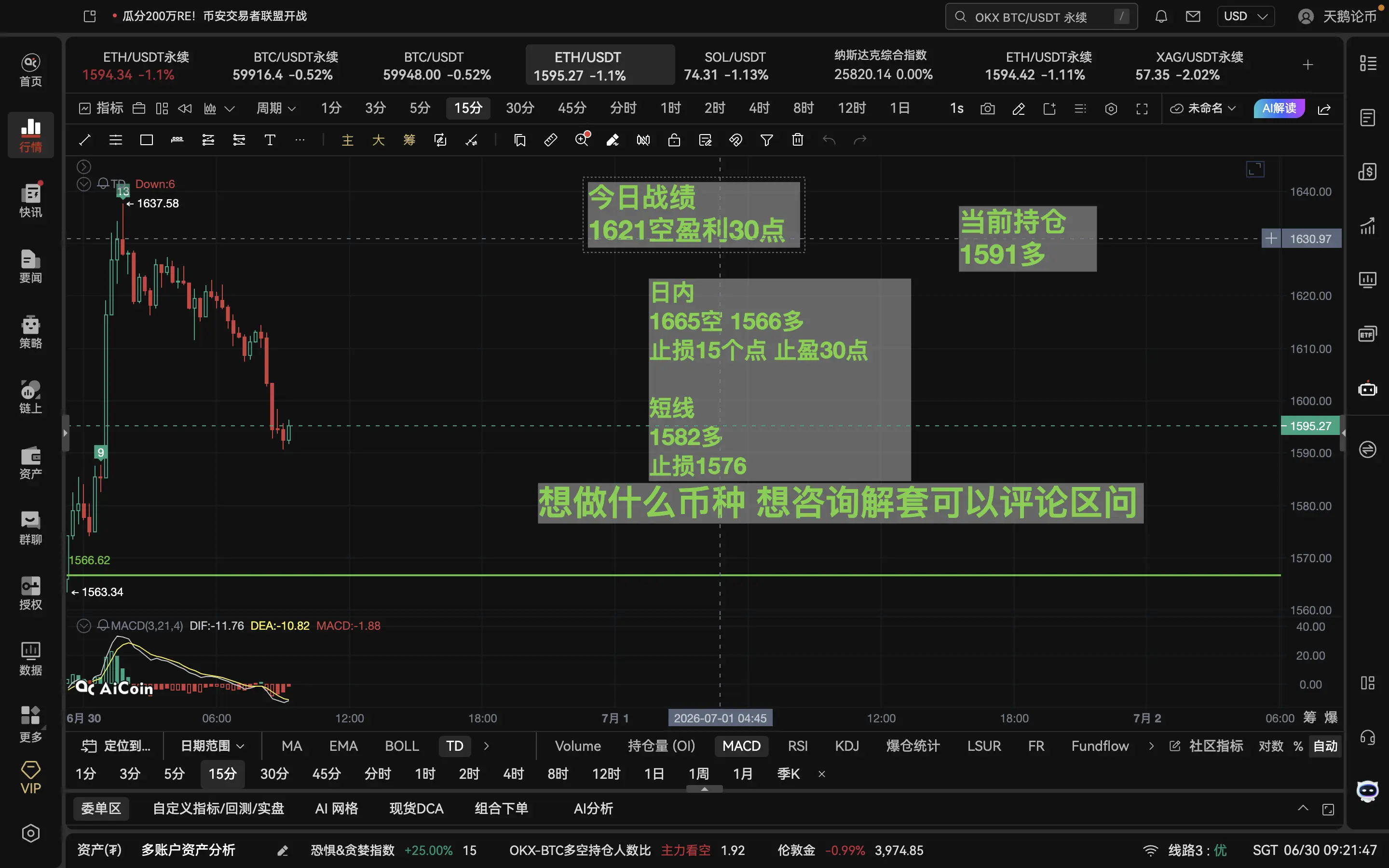The height and width of the screenshot is (868, 1389).
Task: Click the AI解读 button
Action: pyautogui.click(x=1279, y=108)
